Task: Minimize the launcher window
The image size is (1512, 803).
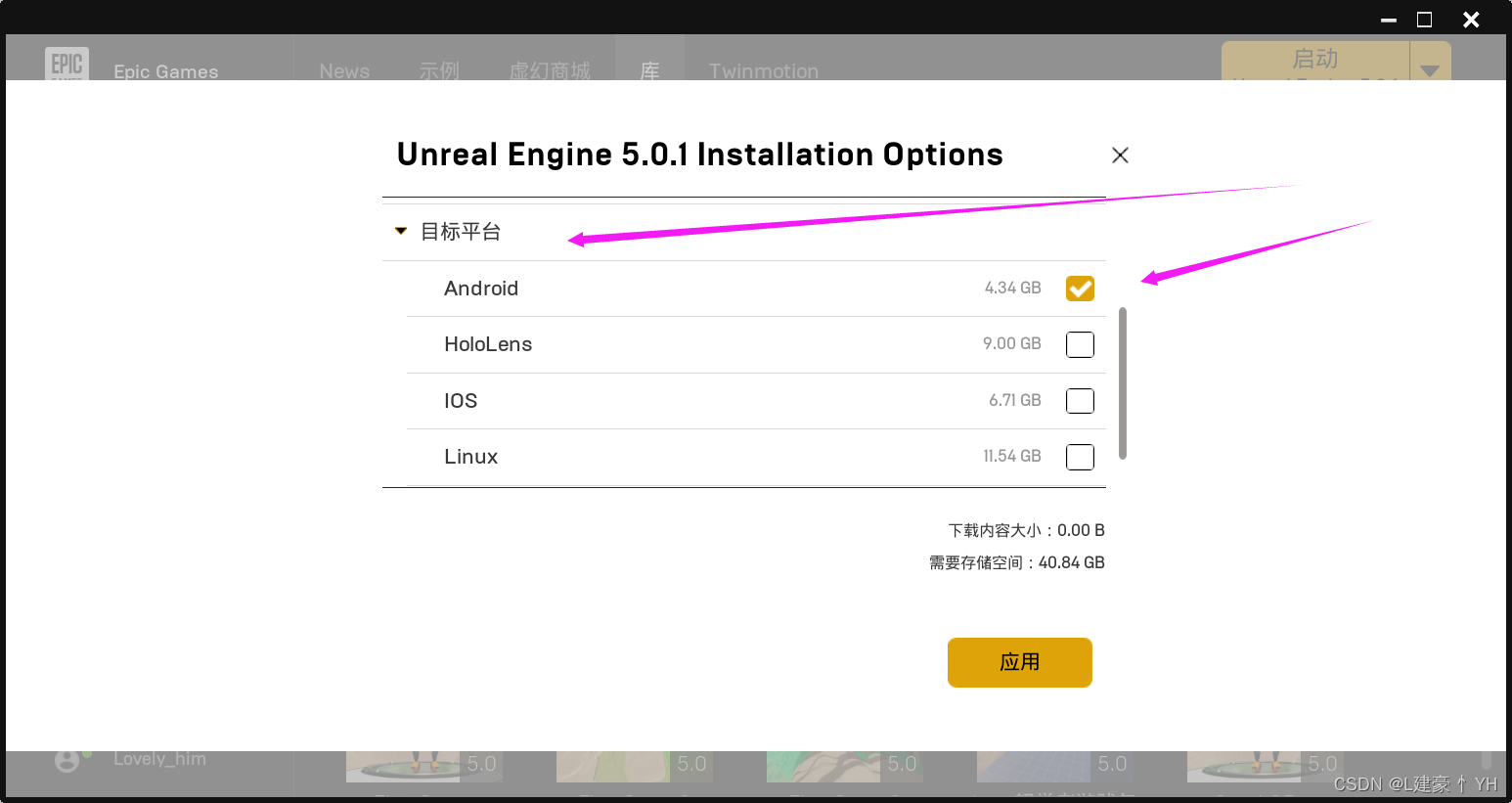Action: tap(1389, 20)
